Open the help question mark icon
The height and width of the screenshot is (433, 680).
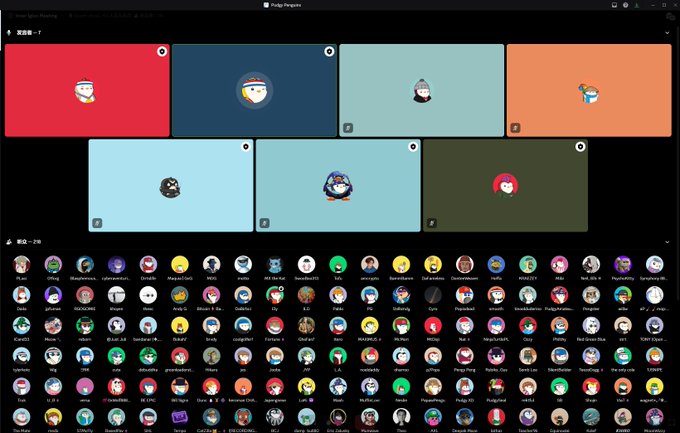pyautogui.click(x=625, y=5)
